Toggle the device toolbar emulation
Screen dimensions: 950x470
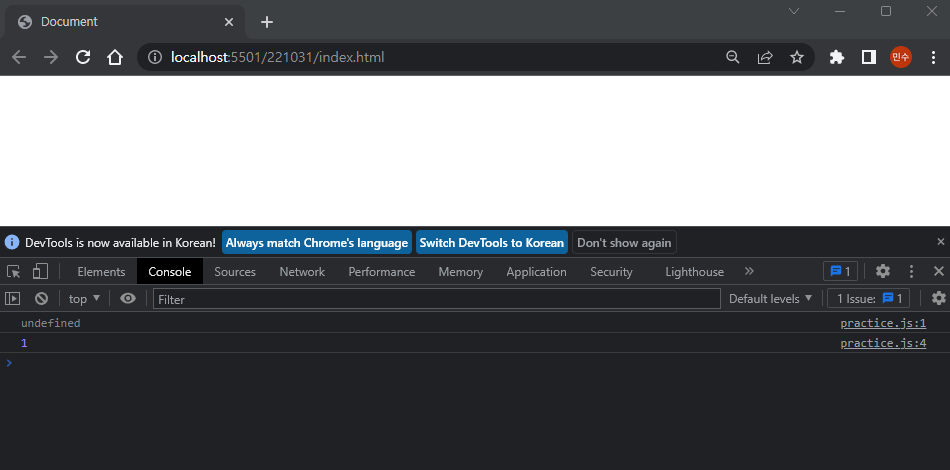tap(40, 271)
